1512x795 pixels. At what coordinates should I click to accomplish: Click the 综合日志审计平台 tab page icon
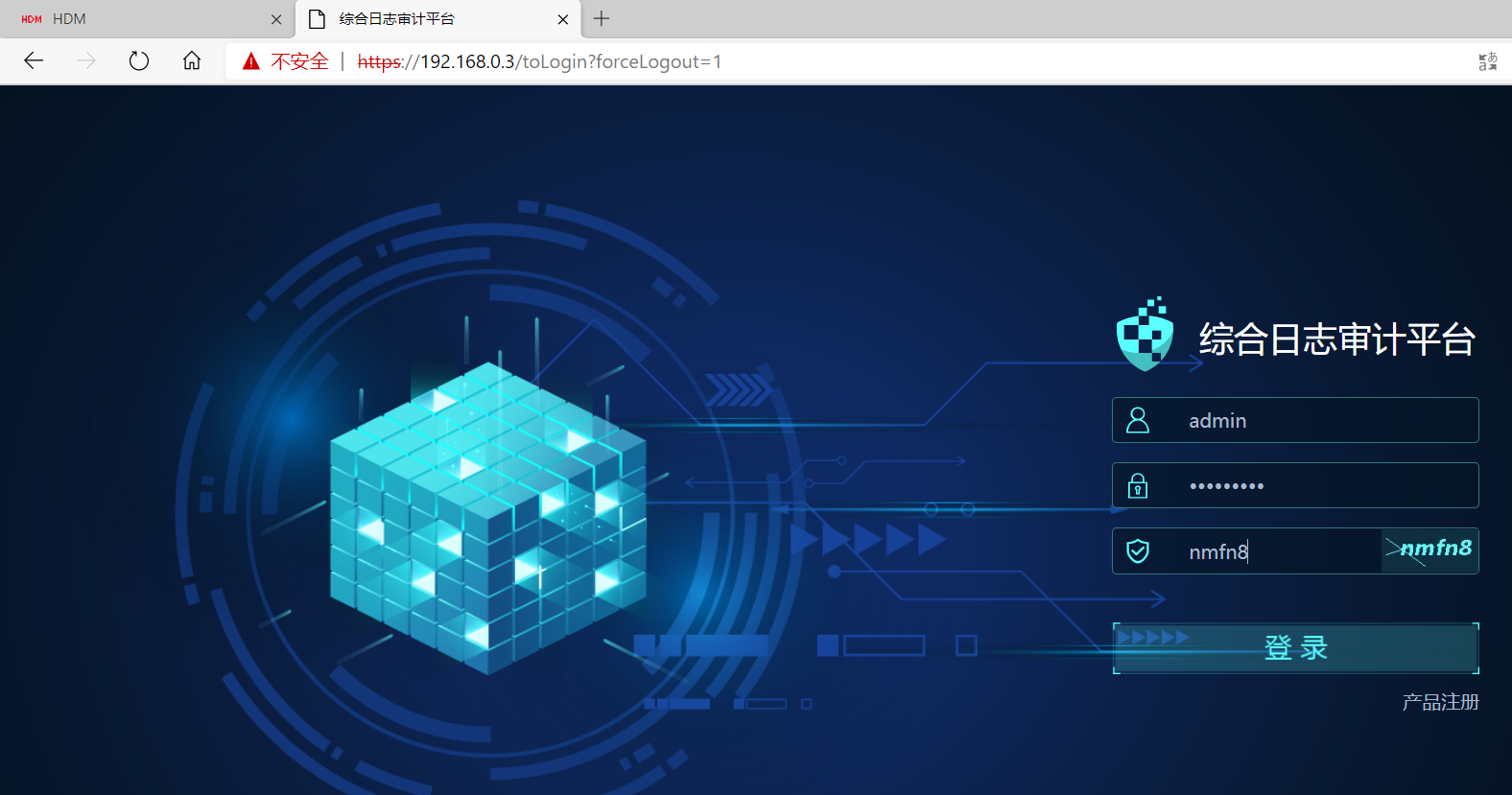click(317, 19)
